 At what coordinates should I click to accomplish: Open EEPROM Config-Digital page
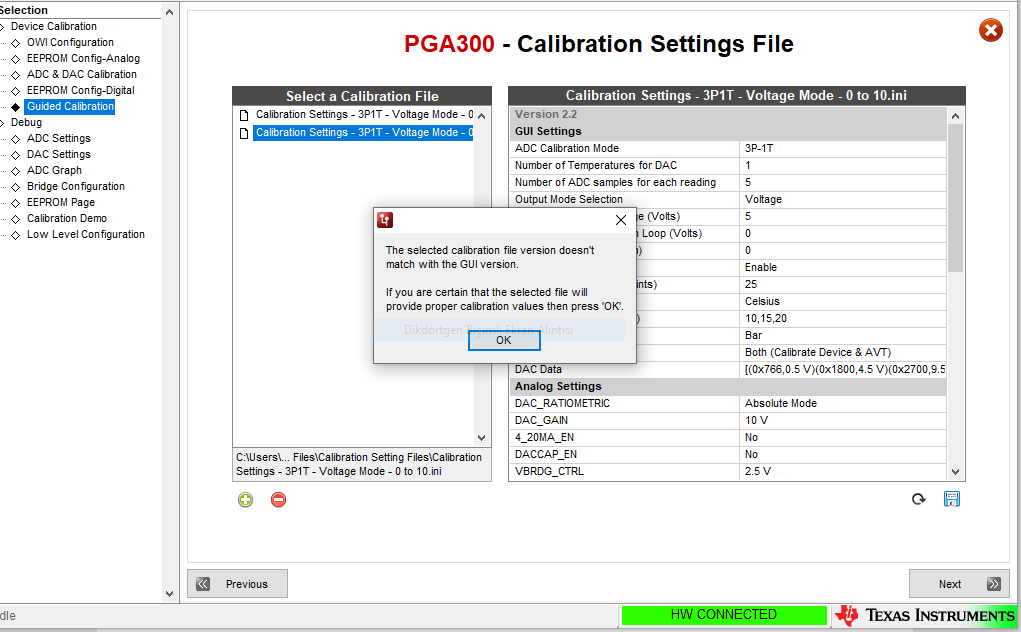click(81, 90)
